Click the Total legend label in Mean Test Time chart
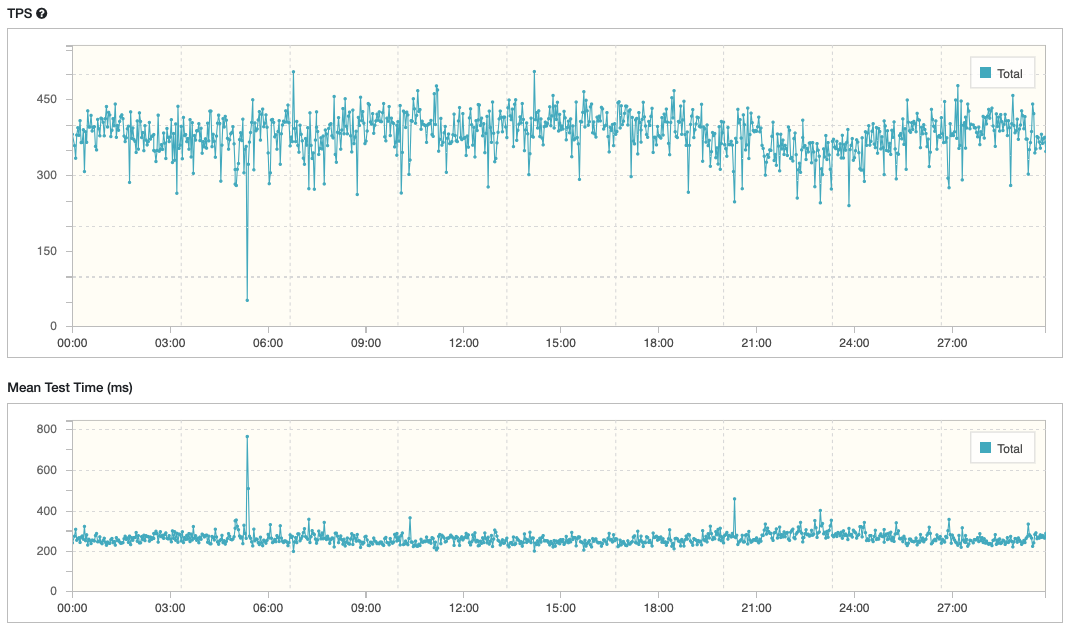1071x634 pixels. [1010, 449]
